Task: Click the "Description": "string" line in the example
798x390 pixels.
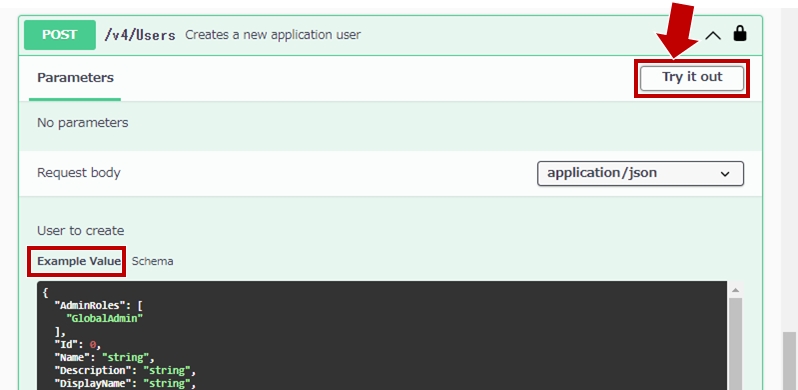Action: (x=125, y=370)
